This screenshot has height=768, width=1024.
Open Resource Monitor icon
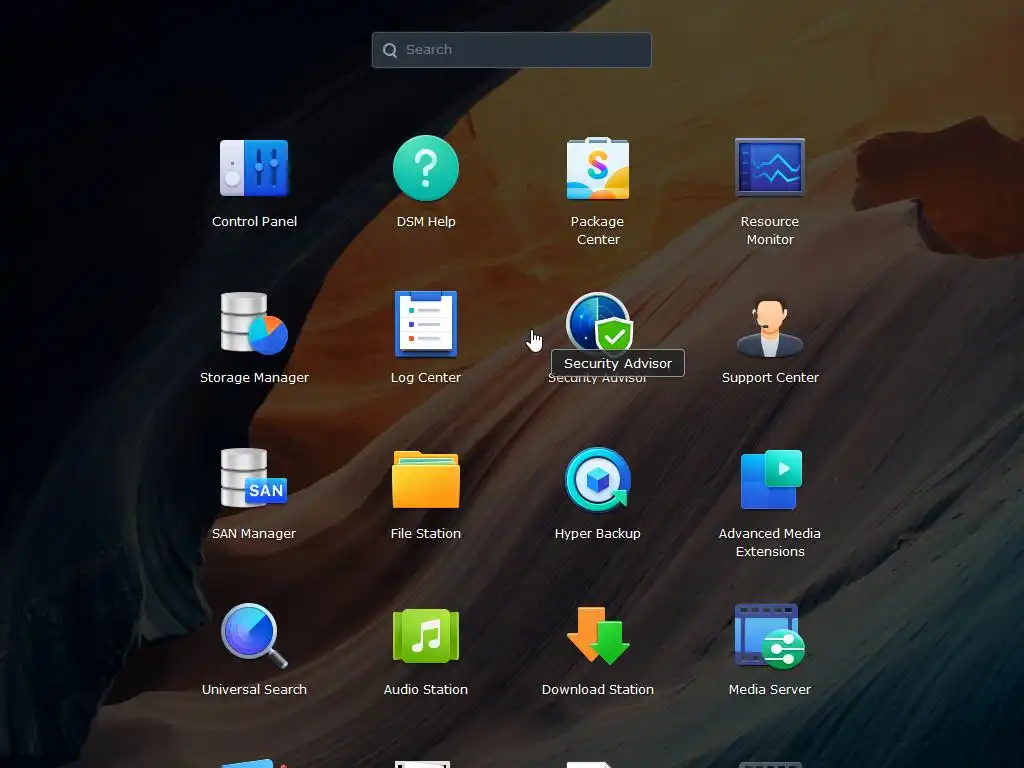(x=770, y=167)
